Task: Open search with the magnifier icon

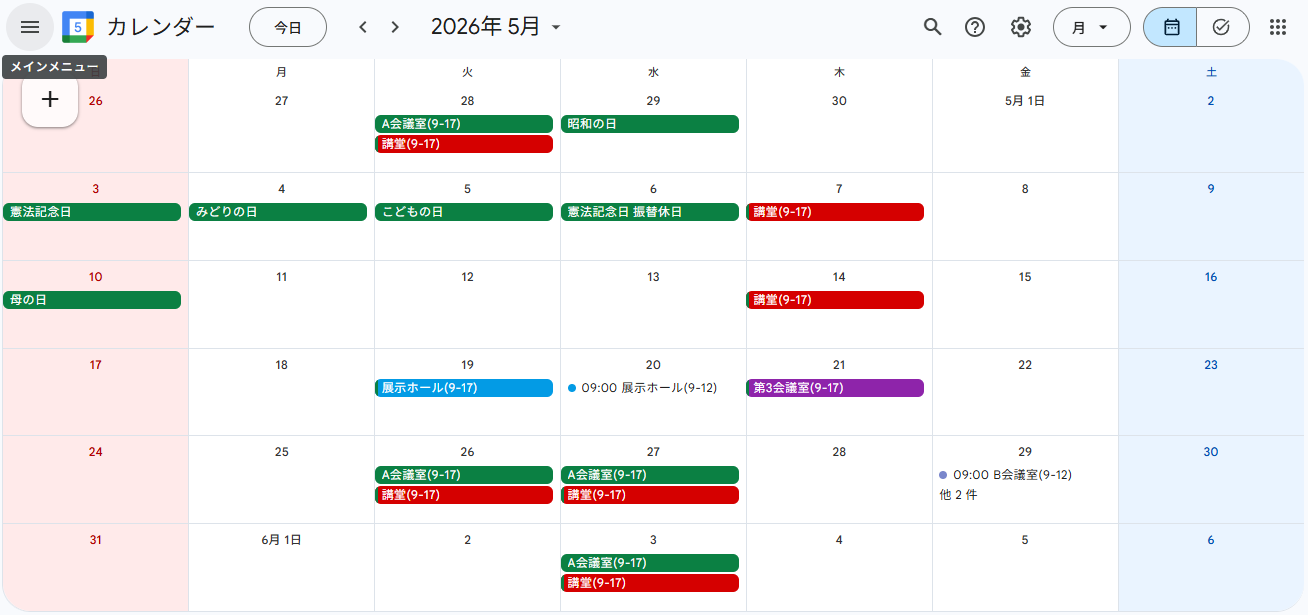Action: click(x=932, y=27)
